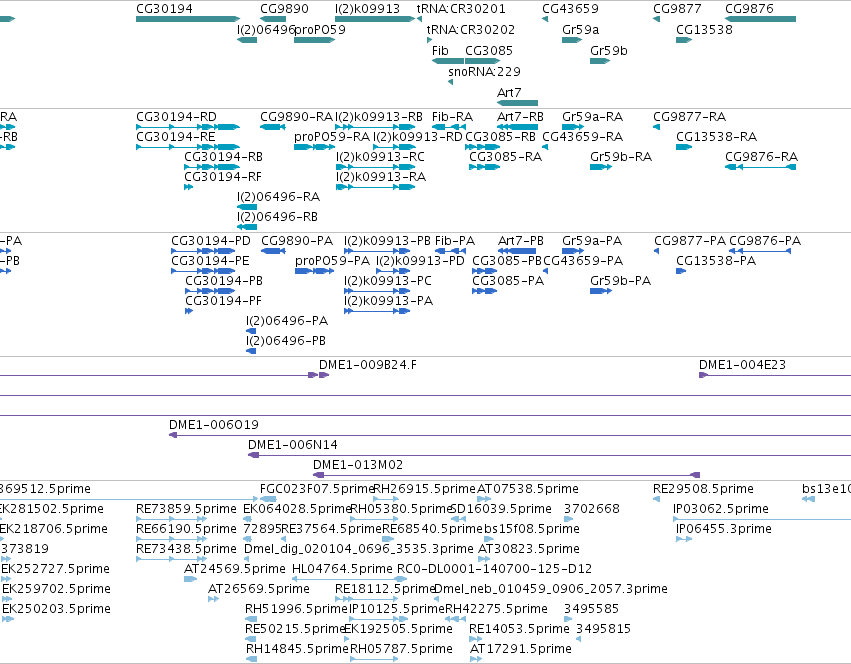Click the DME1-013M02 purple BAC line
Screen dimensions: 851x664
pyautogui.click(x=506, y=475)
